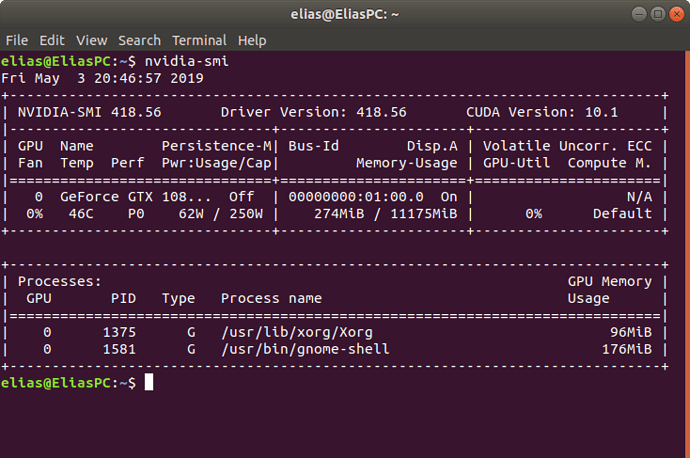690x458 pixels.
Task: Open the Help menu
Action: point(252,40)
